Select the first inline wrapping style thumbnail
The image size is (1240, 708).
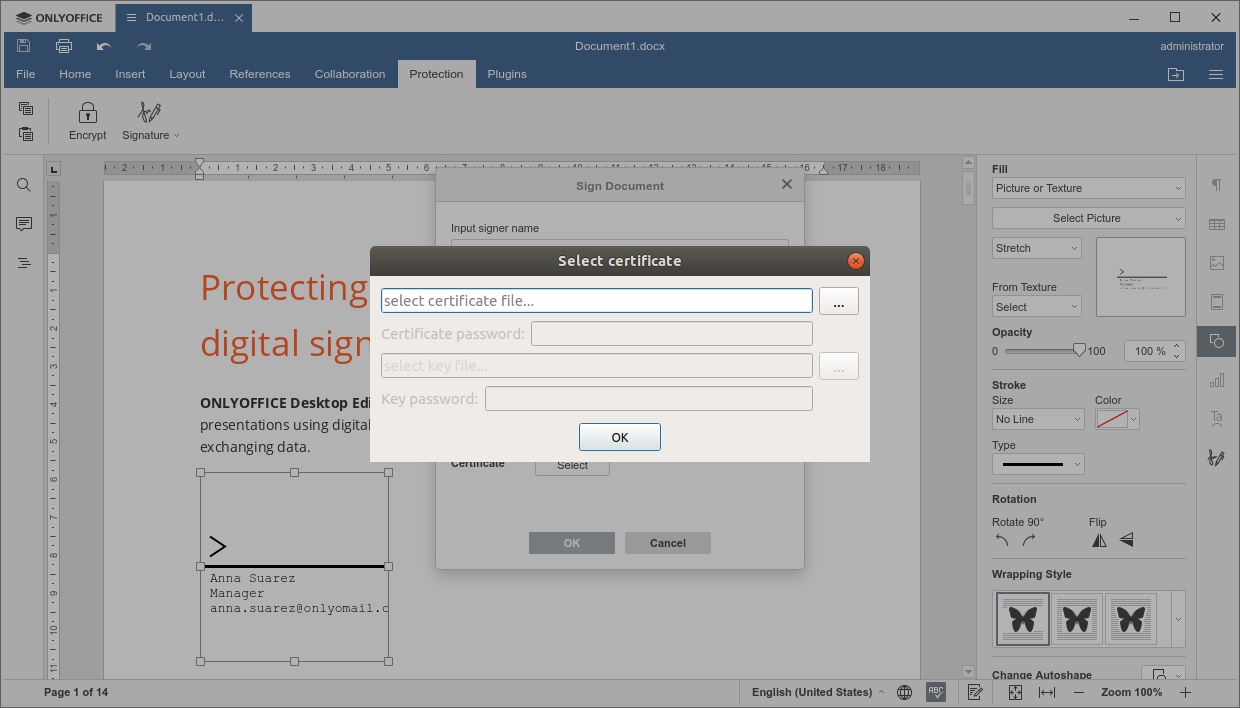1023,619
